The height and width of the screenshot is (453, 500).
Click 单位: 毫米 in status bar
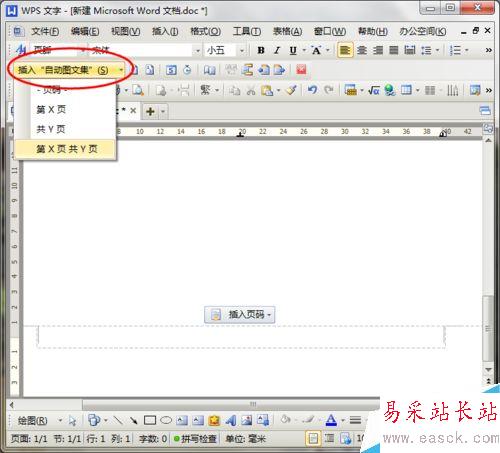[x=246, y=439]
